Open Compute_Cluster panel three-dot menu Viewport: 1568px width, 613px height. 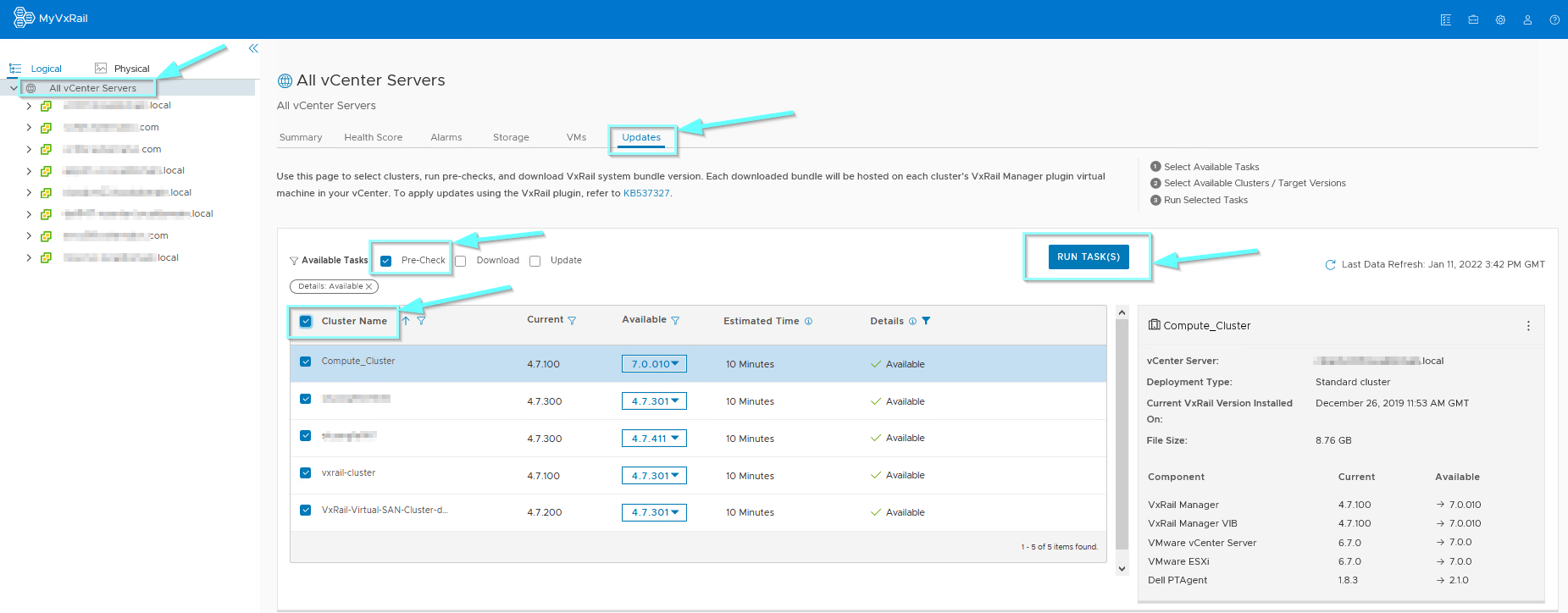pyautogui.click(x=1528, y=326)
